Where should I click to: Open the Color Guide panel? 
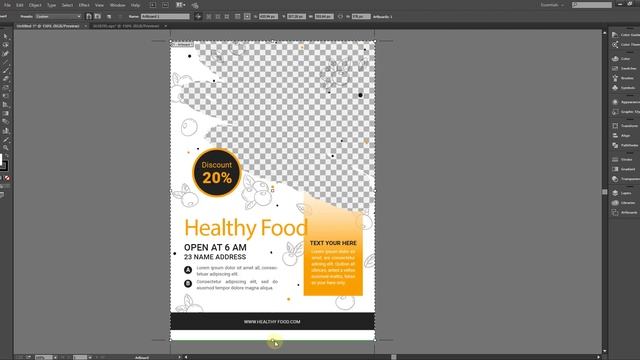624,35
